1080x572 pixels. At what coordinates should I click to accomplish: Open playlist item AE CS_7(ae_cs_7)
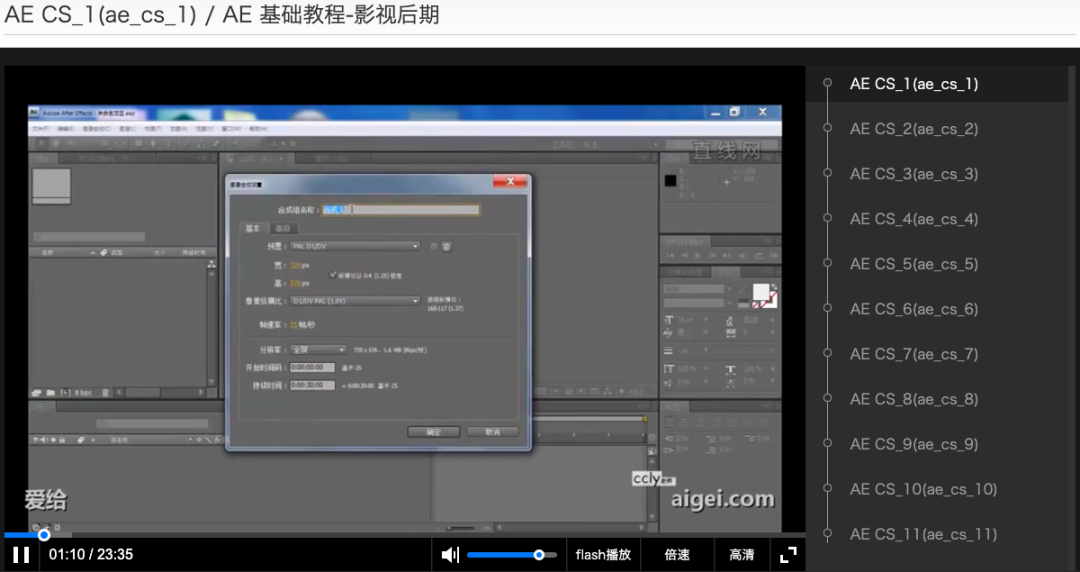913,354
